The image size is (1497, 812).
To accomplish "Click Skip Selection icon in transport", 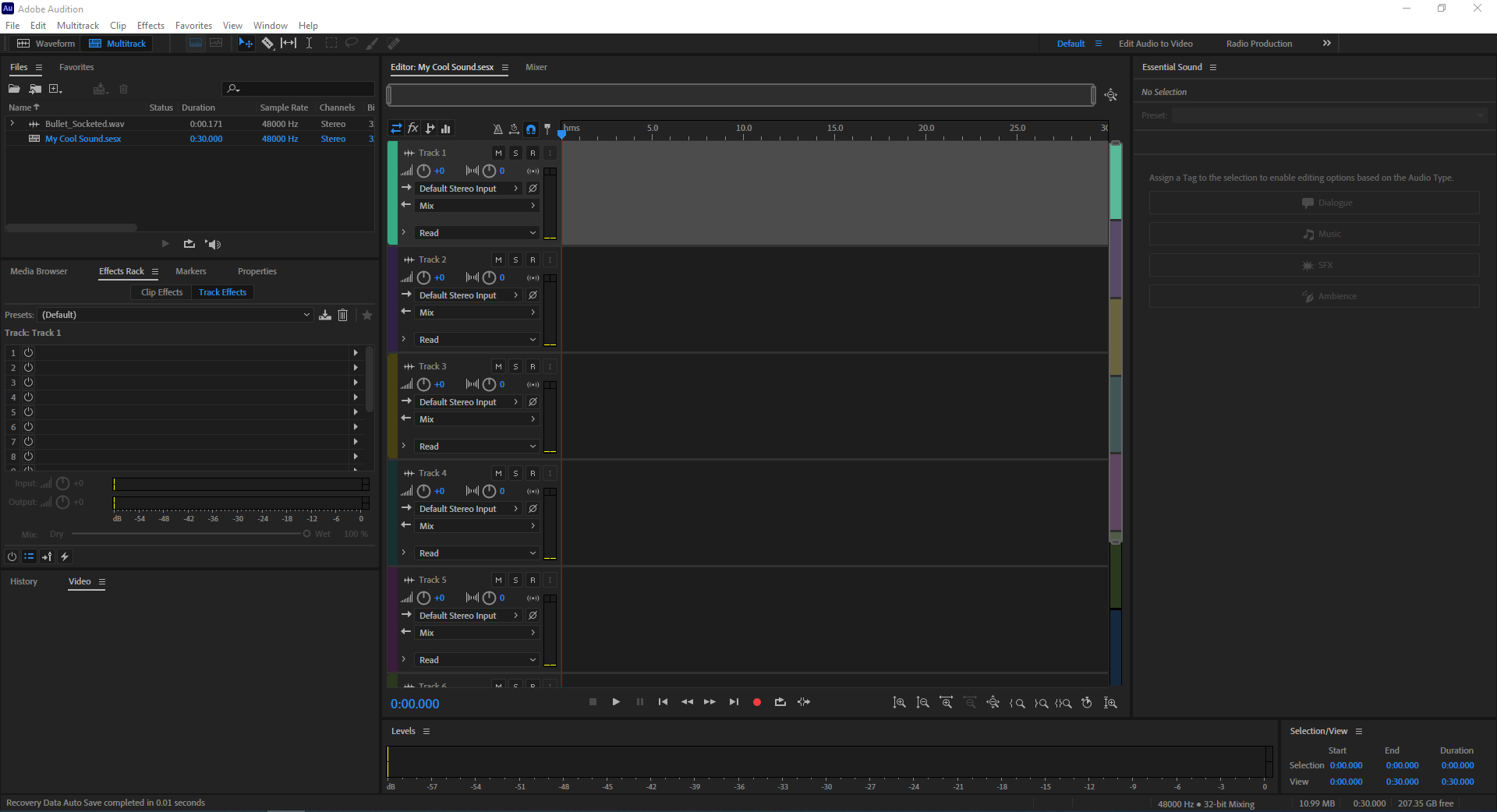I will click(804, 702).
